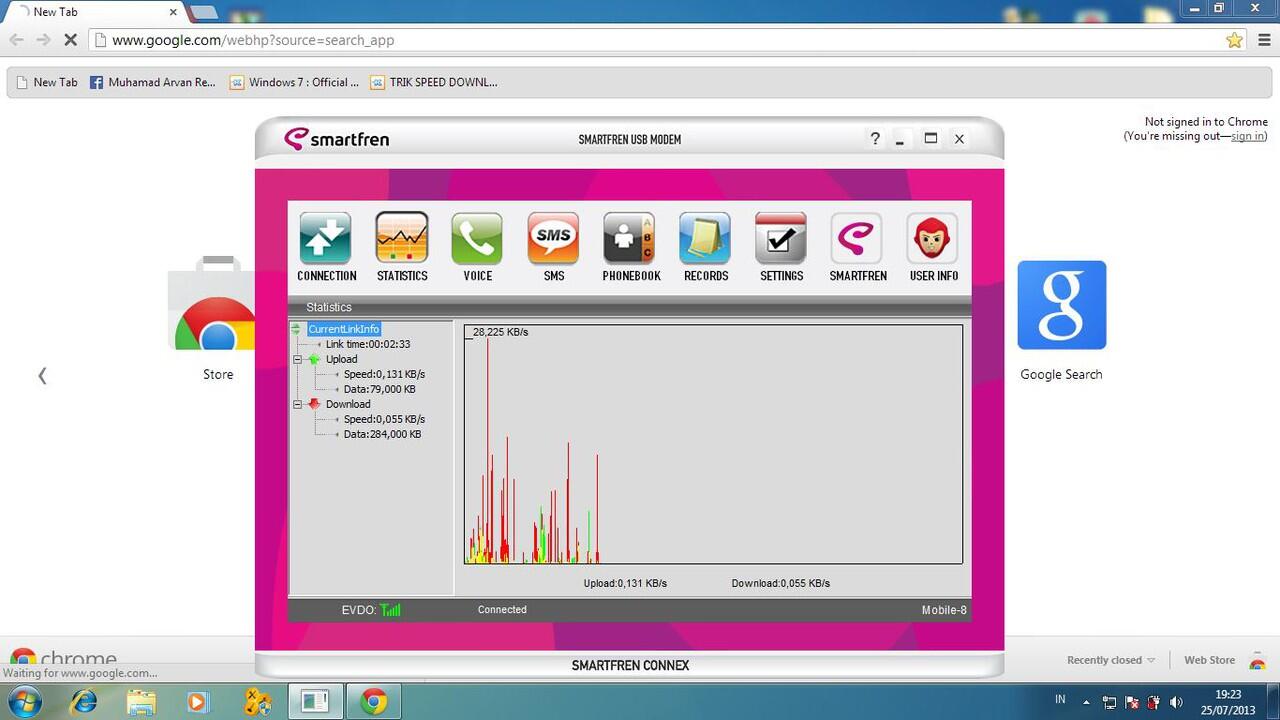The width and height of the screenshot is (1280, 720).
Task: Click the IN language indicator in tray
Action: (1061, 699)
